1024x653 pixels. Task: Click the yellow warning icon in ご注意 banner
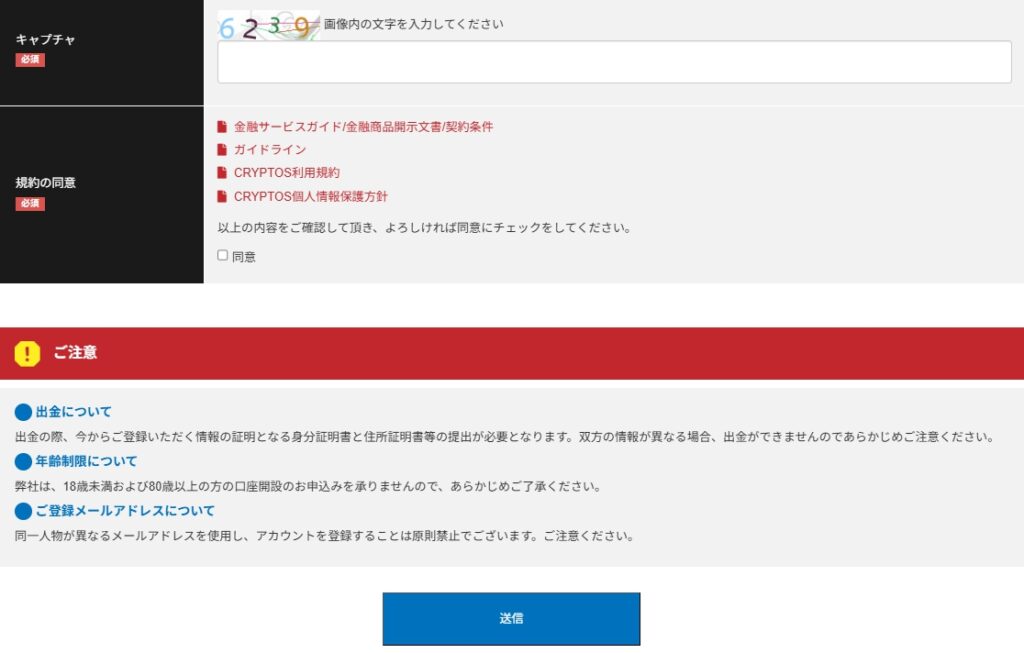click(28, 353)
